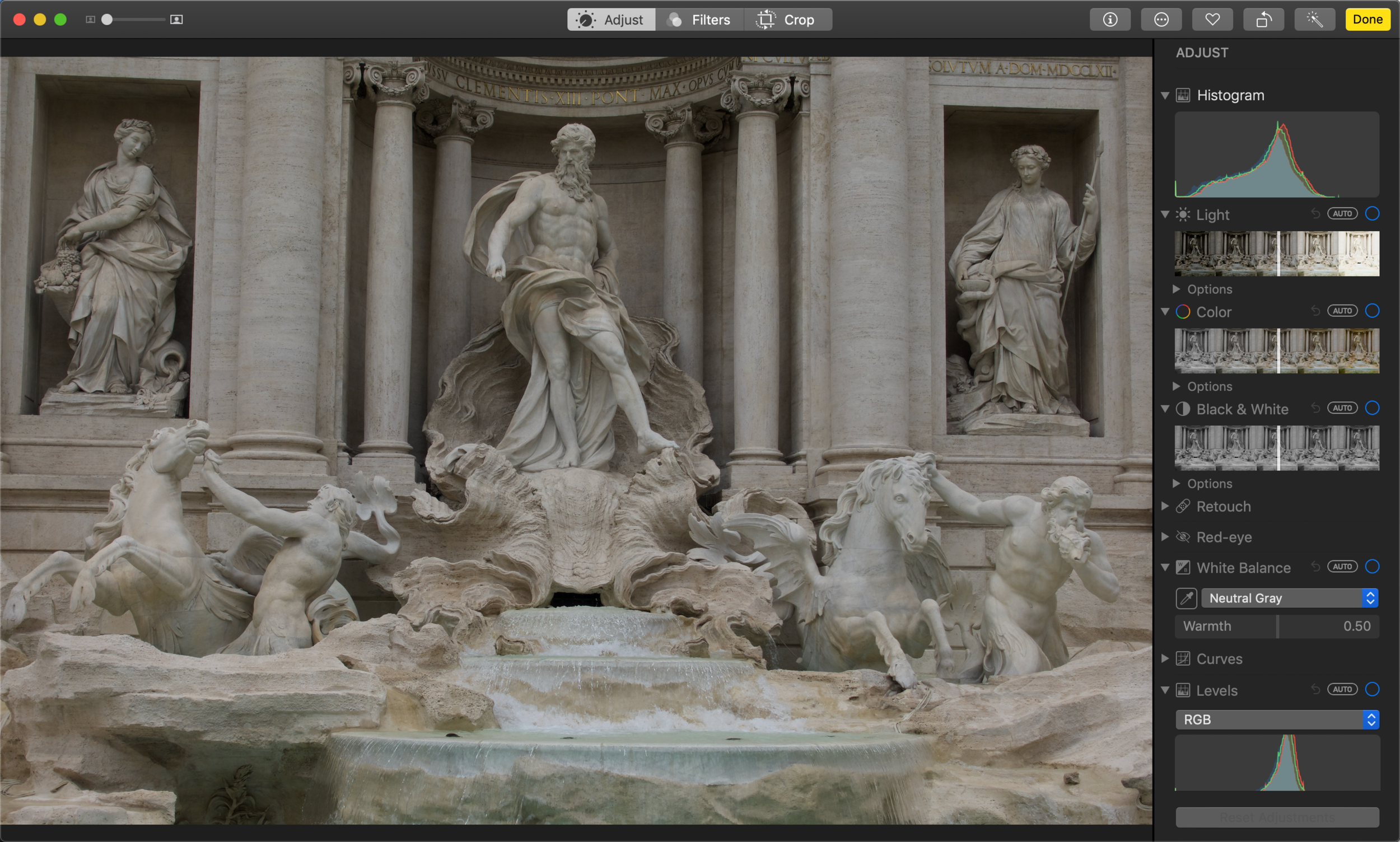Expand the Retouch section
The image size is (1400, 842).
coord(1165,506)
